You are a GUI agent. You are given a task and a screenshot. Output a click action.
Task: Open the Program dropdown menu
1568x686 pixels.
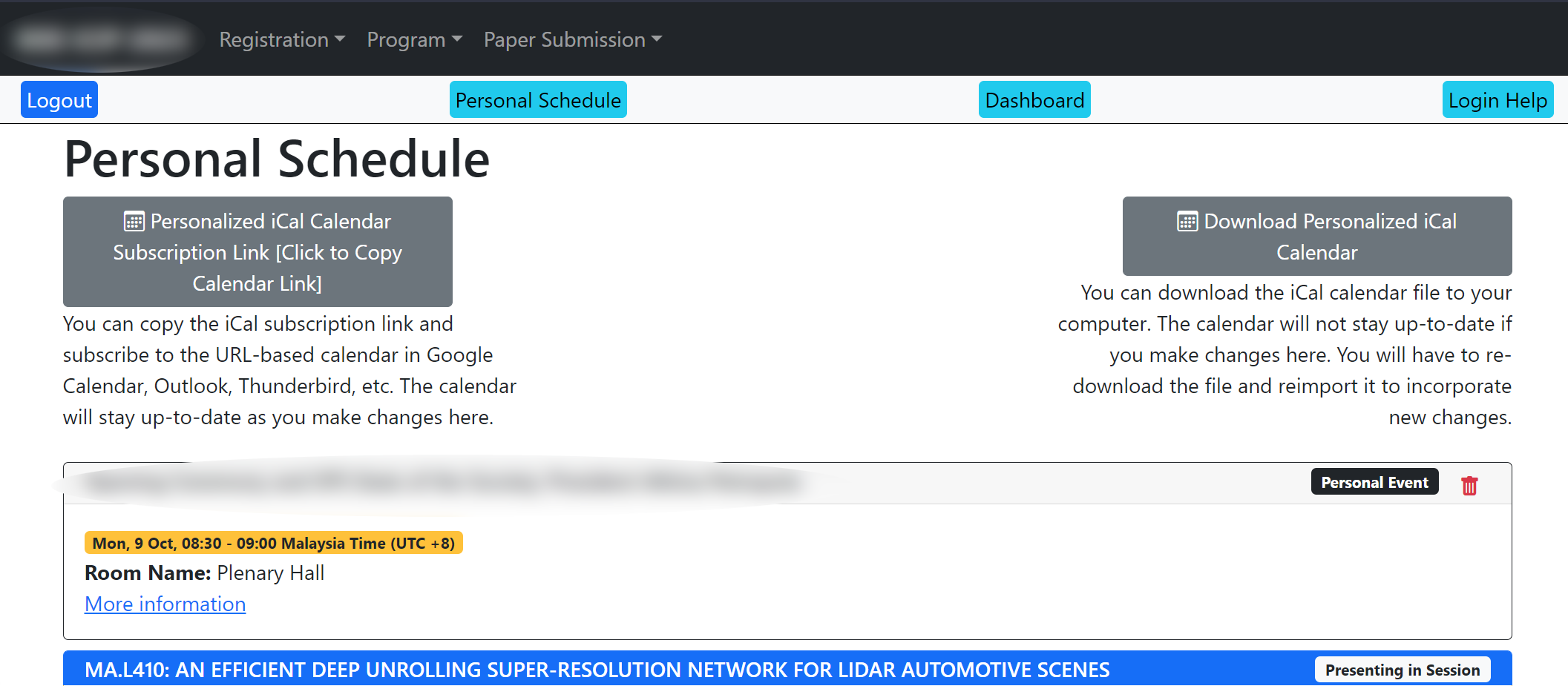[x=414, y=39]
